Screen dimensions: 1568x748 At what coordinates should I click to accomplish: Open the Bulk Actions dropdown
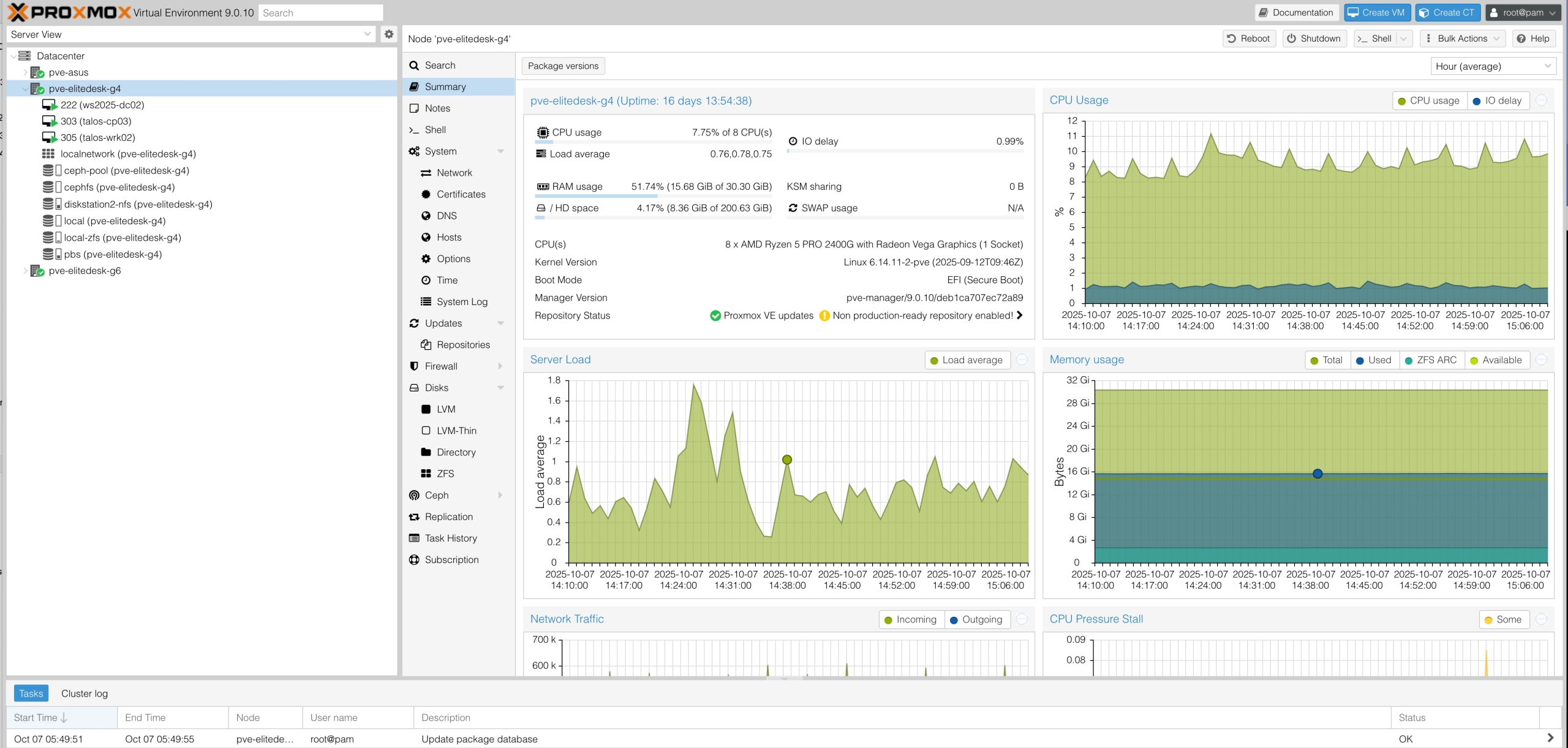[x=1462, y=38]
